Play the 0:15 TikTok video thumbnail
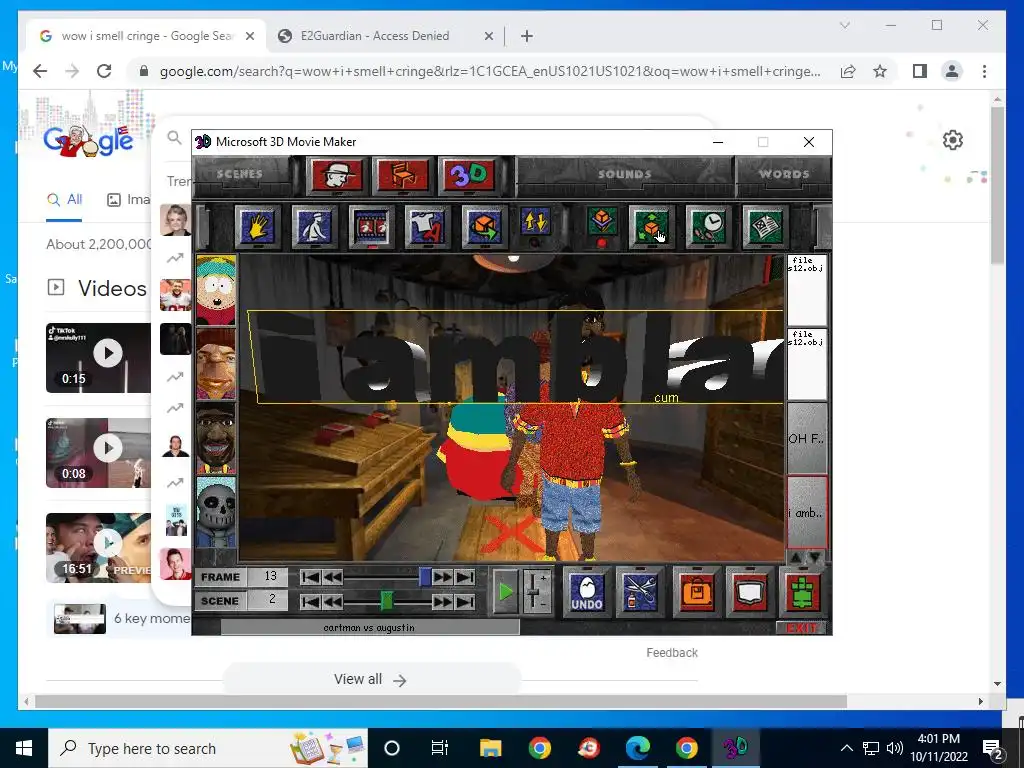 (x=99, y=357)
